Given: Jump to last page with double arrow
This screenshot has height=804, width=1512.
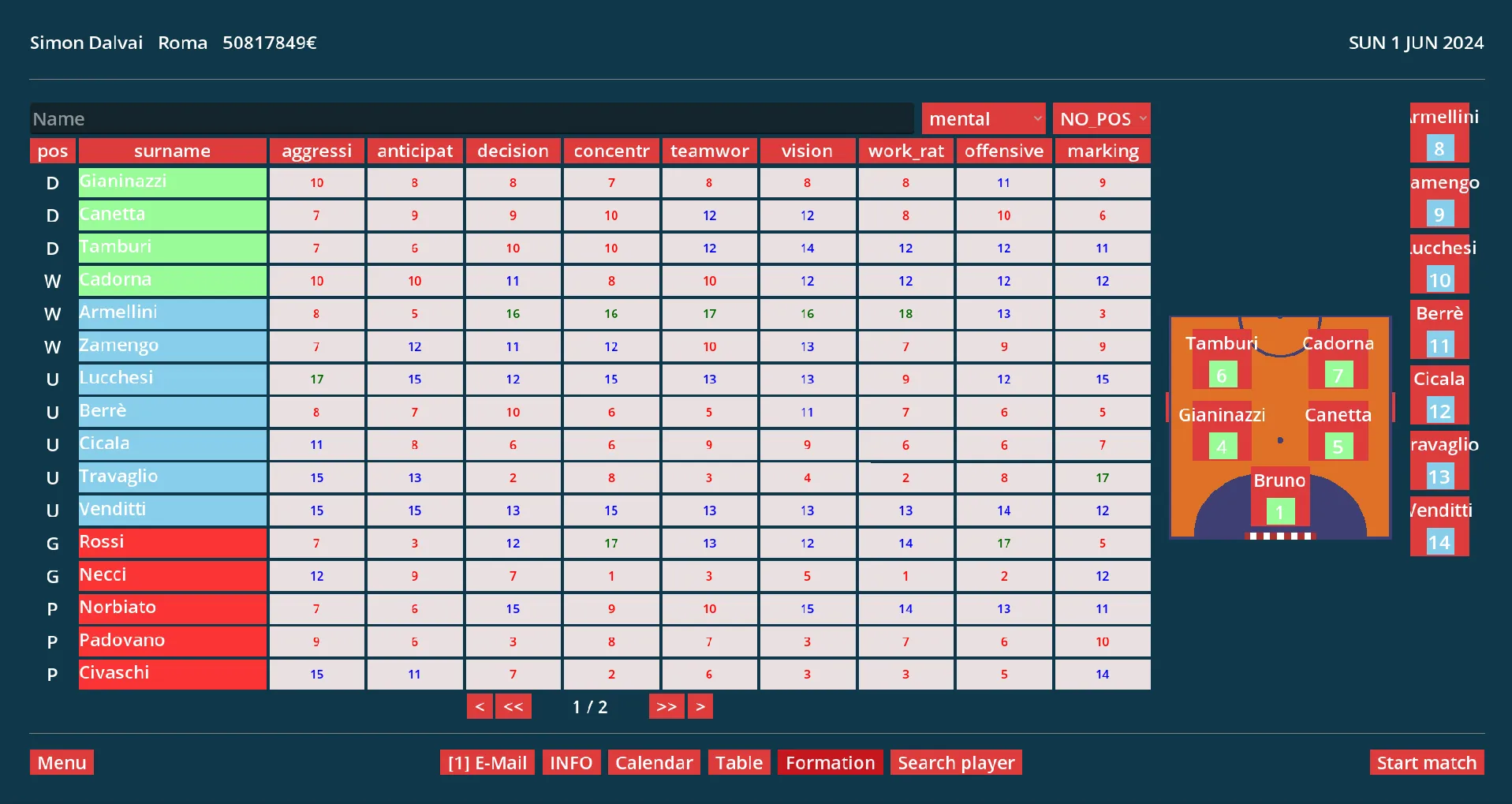Looking at the screenshot, I should tap(666, 706).
